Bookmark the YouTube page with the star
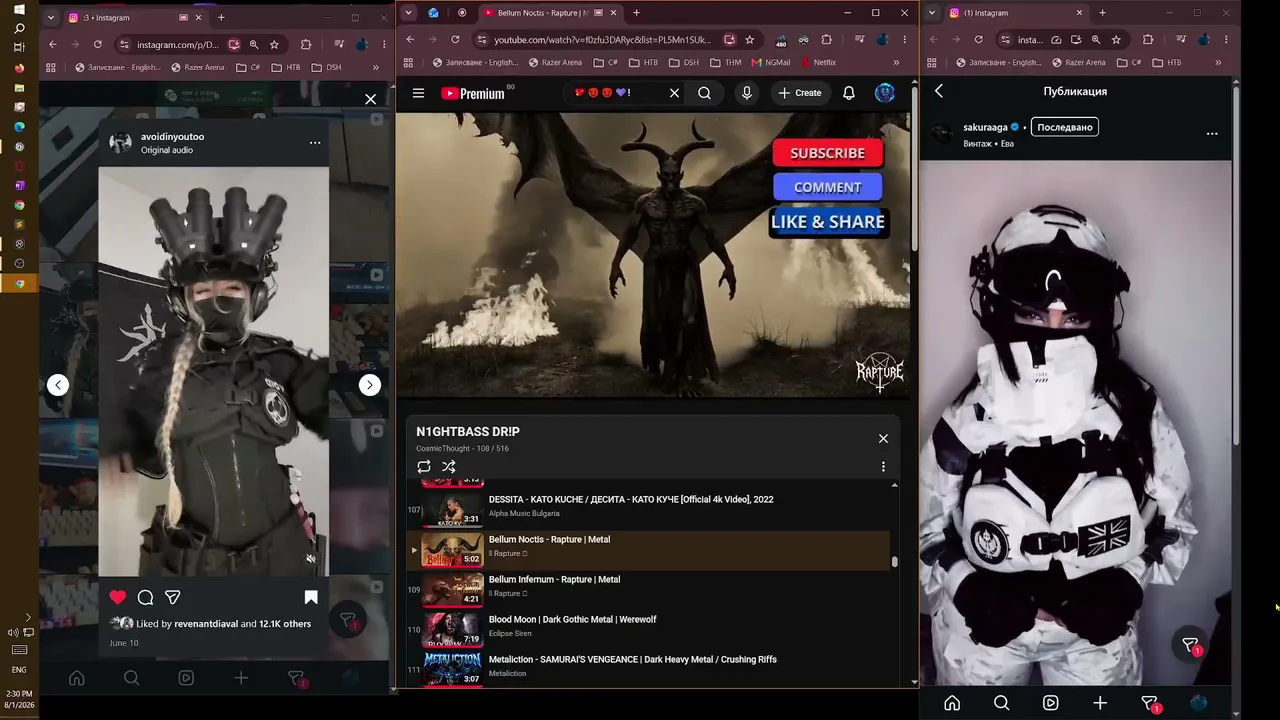The height and width of the screenshot is (720, 1280). [x=750, y=40]
